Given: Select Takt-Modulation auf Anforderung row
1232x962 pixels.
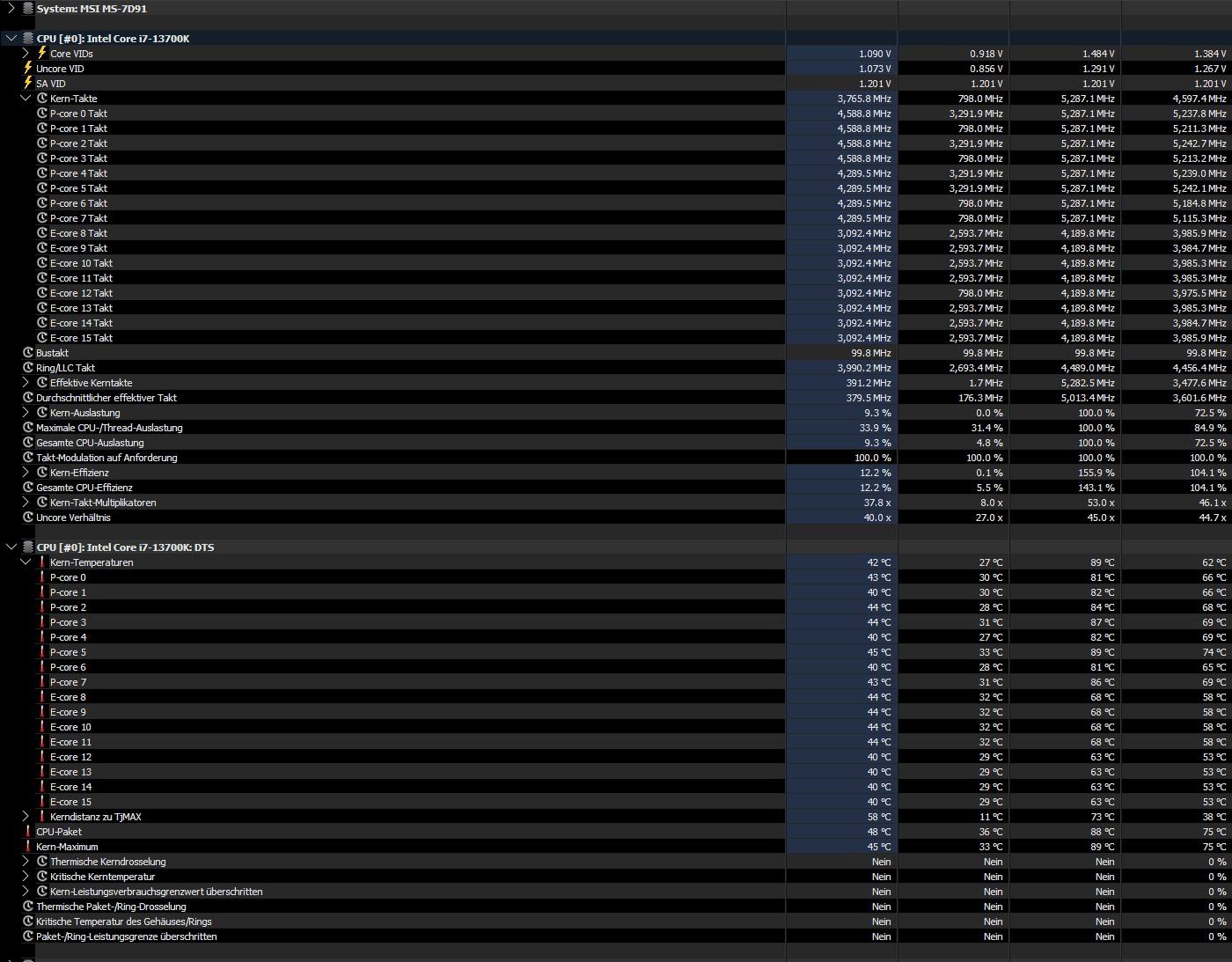Looking at the screenshot, I should click(616, 458).
